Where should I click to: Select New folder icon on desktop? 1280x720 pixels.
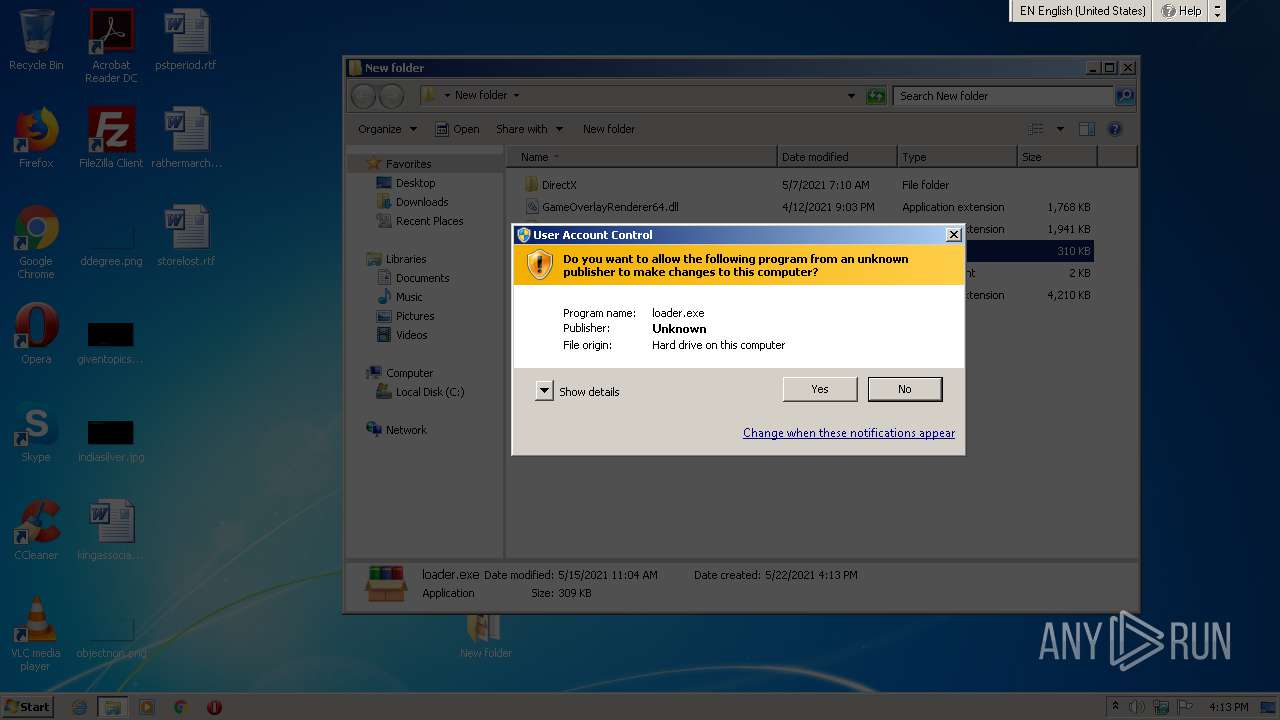pos(486,635)
